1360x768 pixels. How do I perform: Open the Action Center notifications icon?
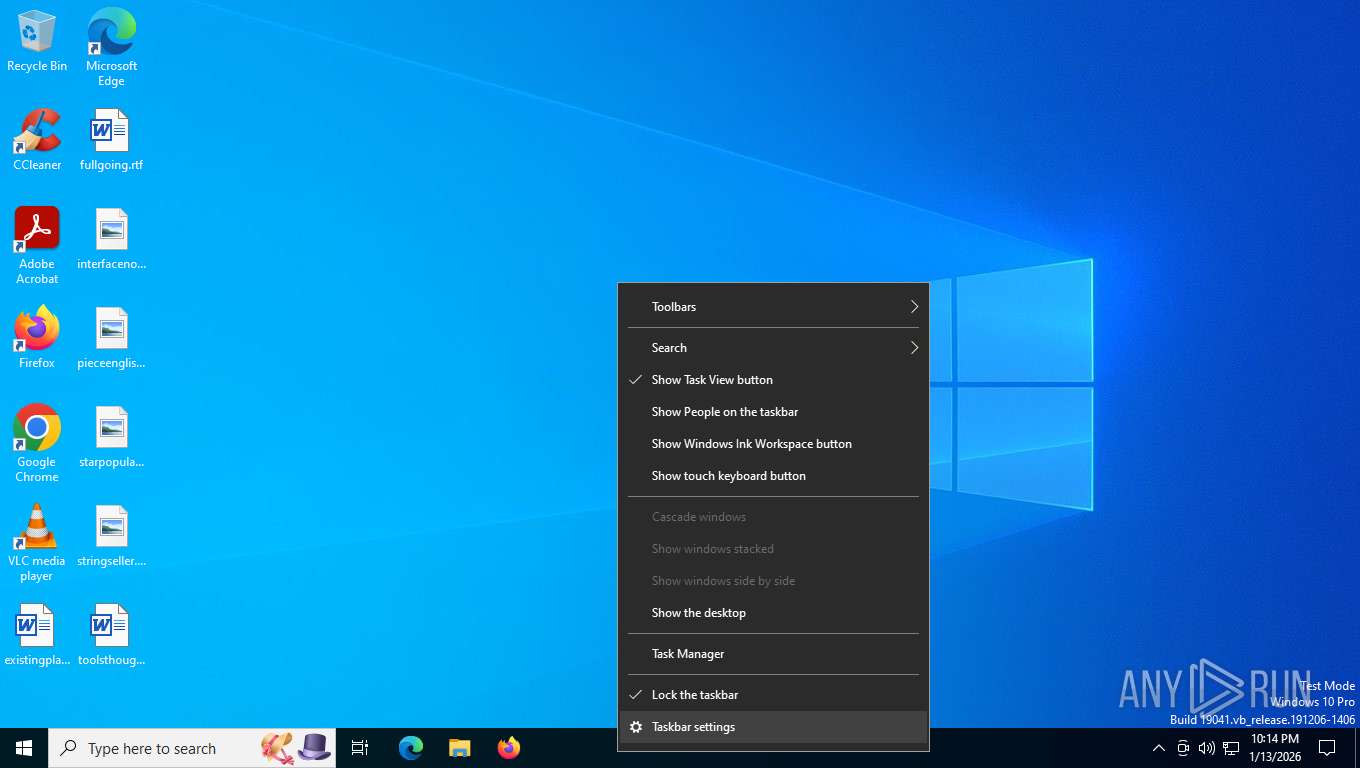tap(1327, 748)
